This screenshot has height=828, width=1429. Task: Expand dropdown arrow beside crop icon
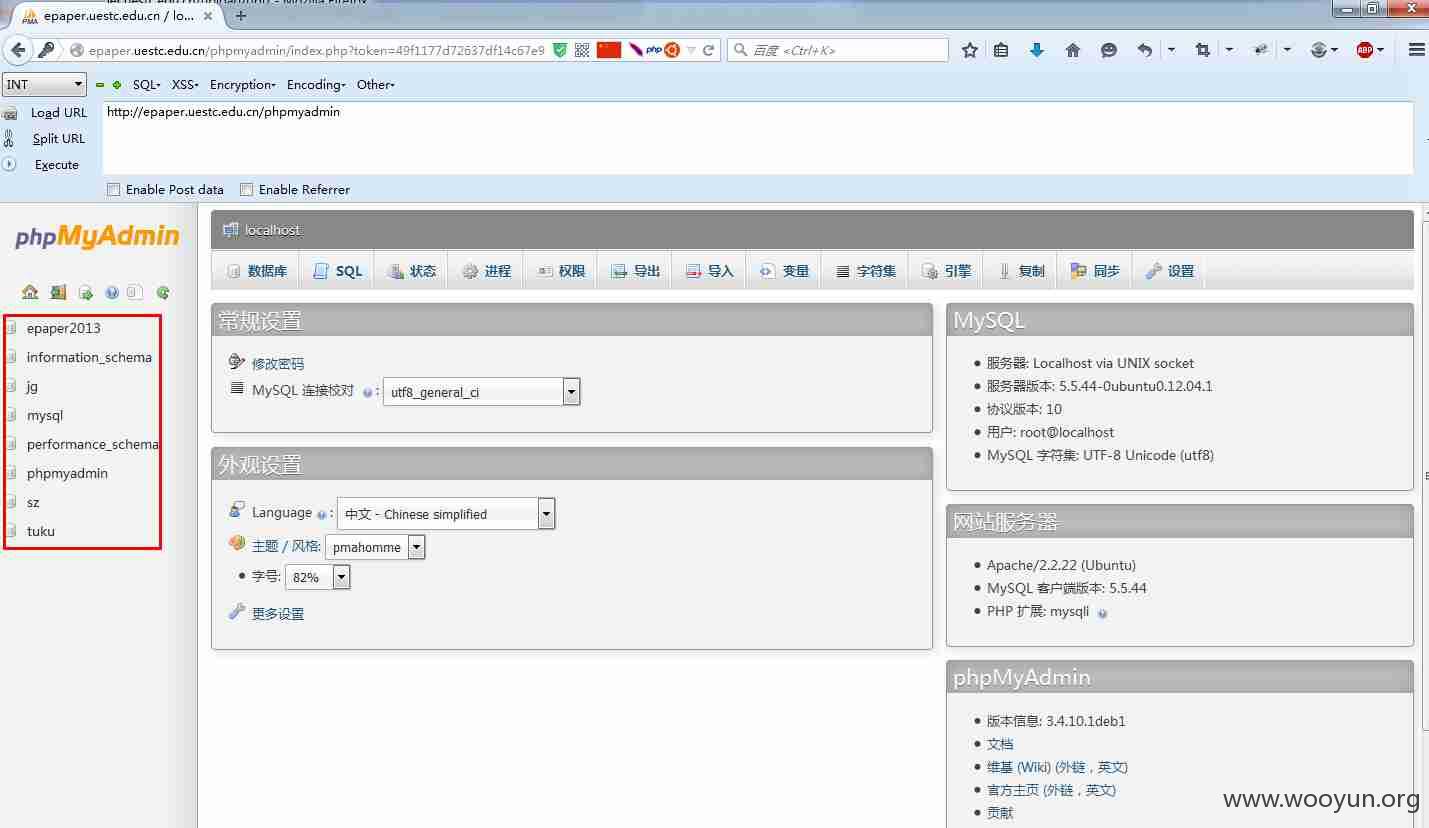[1229, 50]
